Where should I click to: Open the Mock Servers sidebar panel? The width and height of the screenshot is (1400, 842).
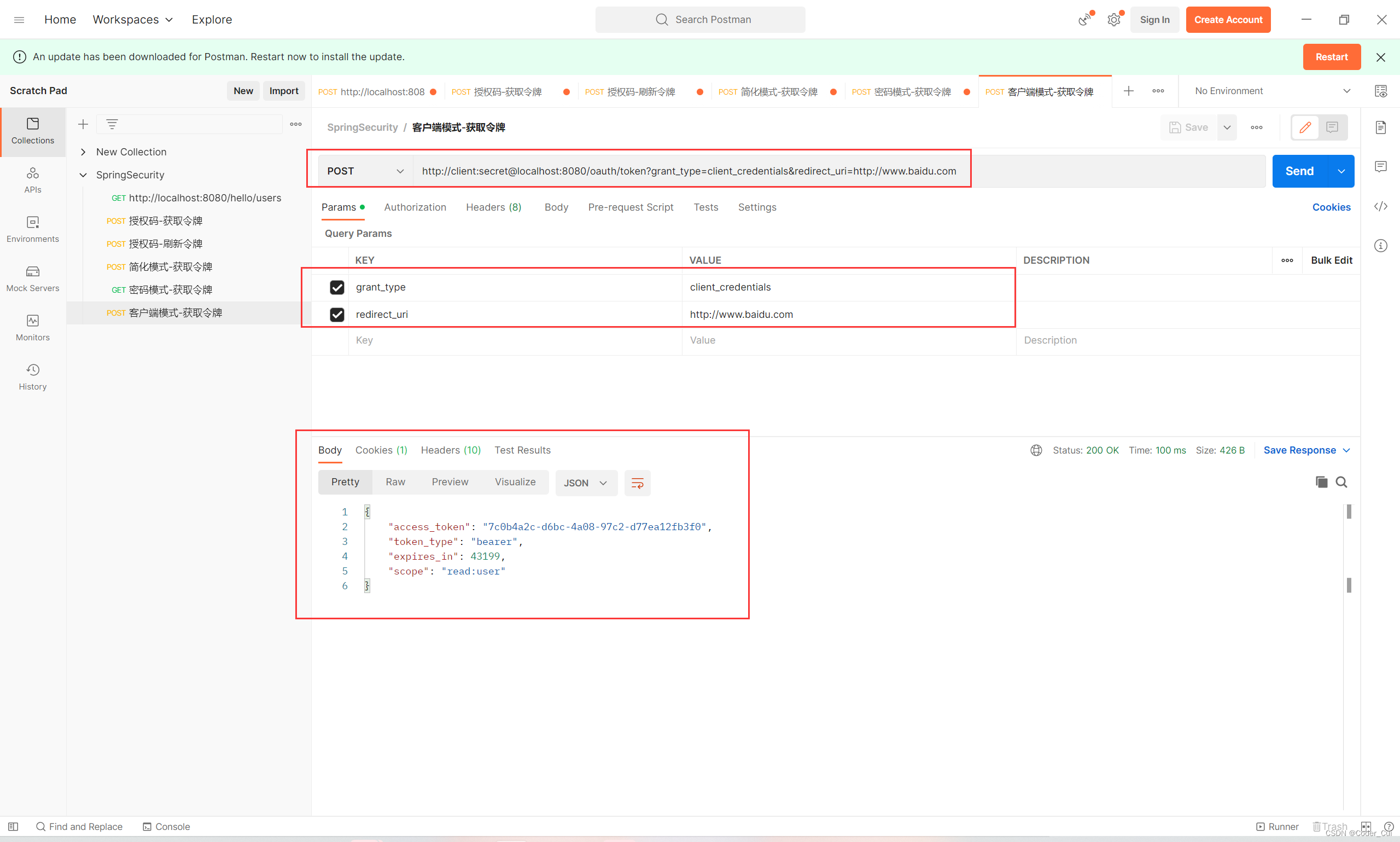click(x=32, y=278)
